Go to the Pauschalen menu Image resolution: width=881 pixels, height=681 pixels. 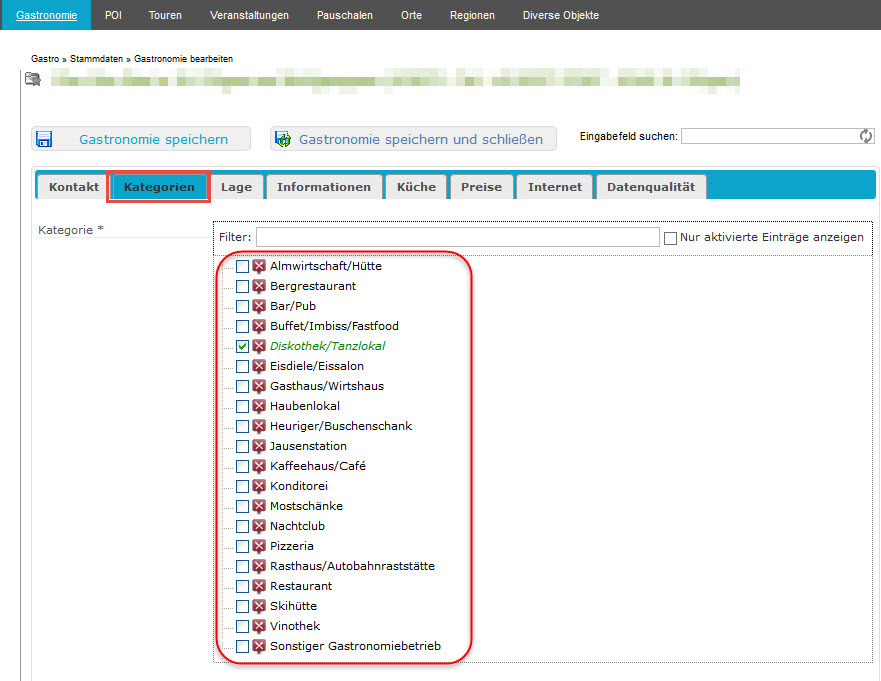coord(344,15)
